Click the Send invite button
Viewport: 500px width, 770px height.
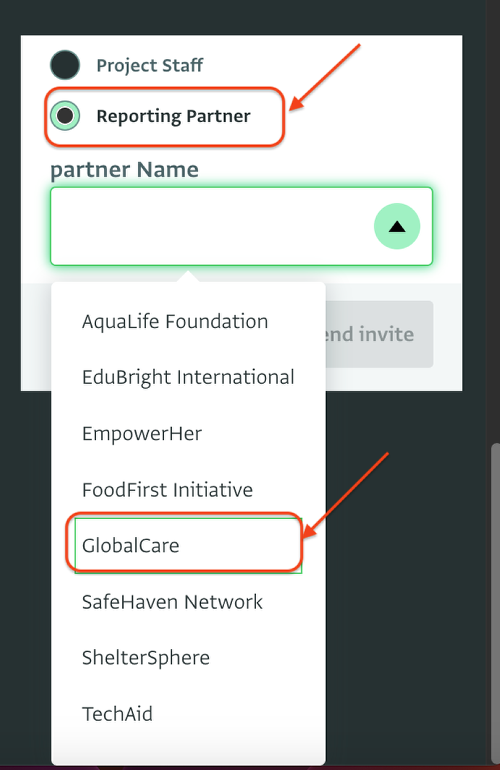pos(379,334)
